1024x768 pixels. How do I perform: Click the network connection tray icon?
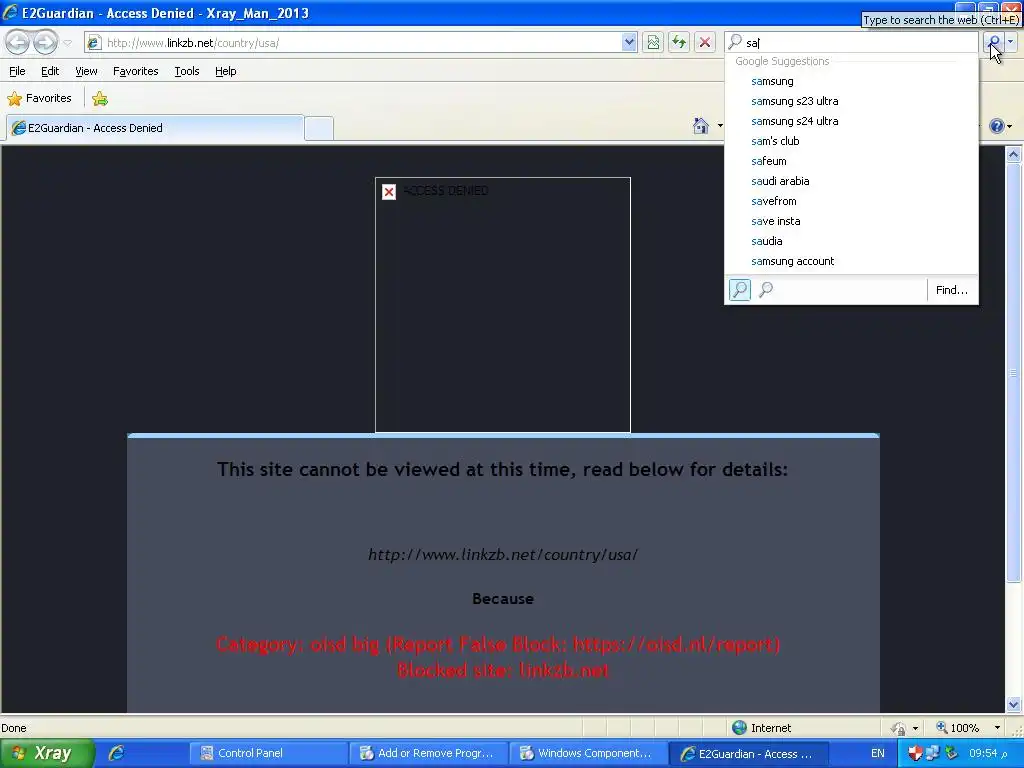[933, 753]
